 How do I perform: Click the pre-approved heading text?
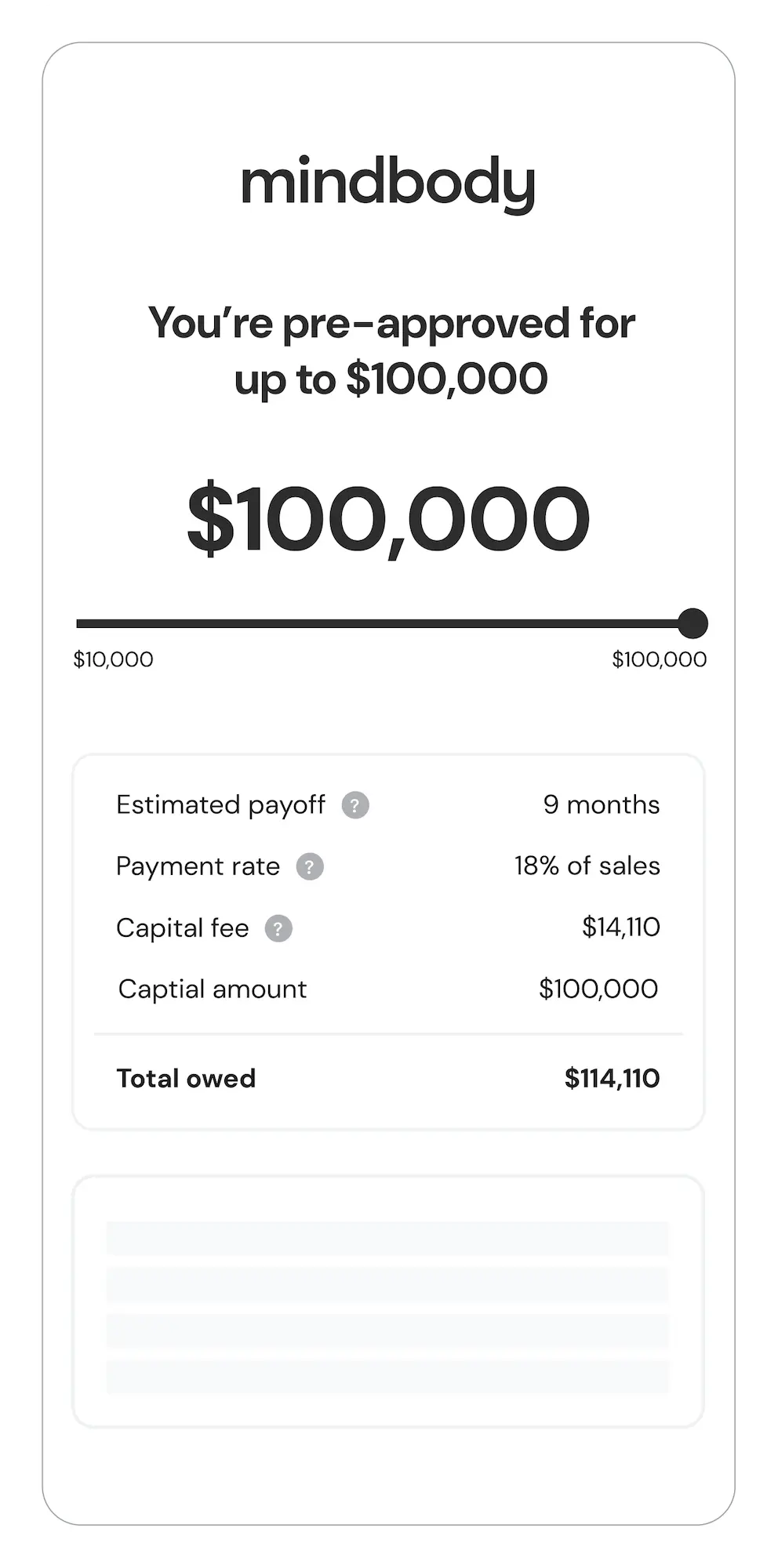click(391, 350)
